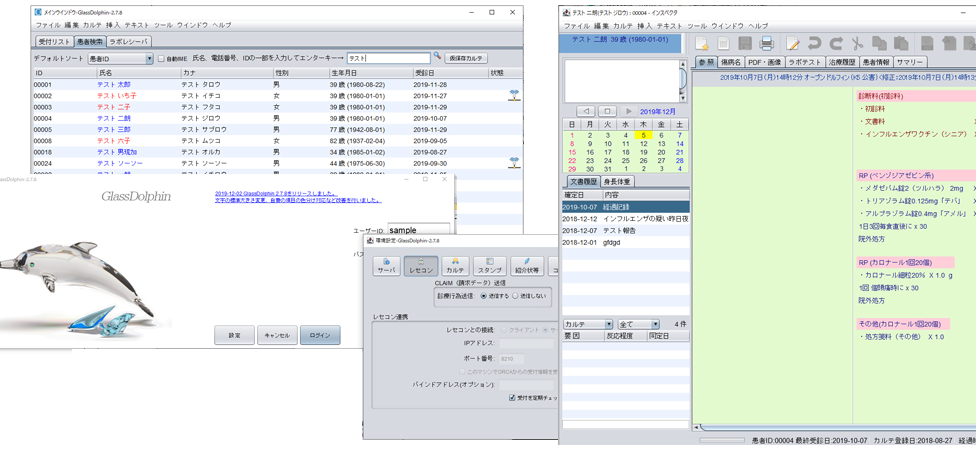976x450 pixels.
Task: Click the redo arrow icon in Inspector toolbar
Action: 836,43
